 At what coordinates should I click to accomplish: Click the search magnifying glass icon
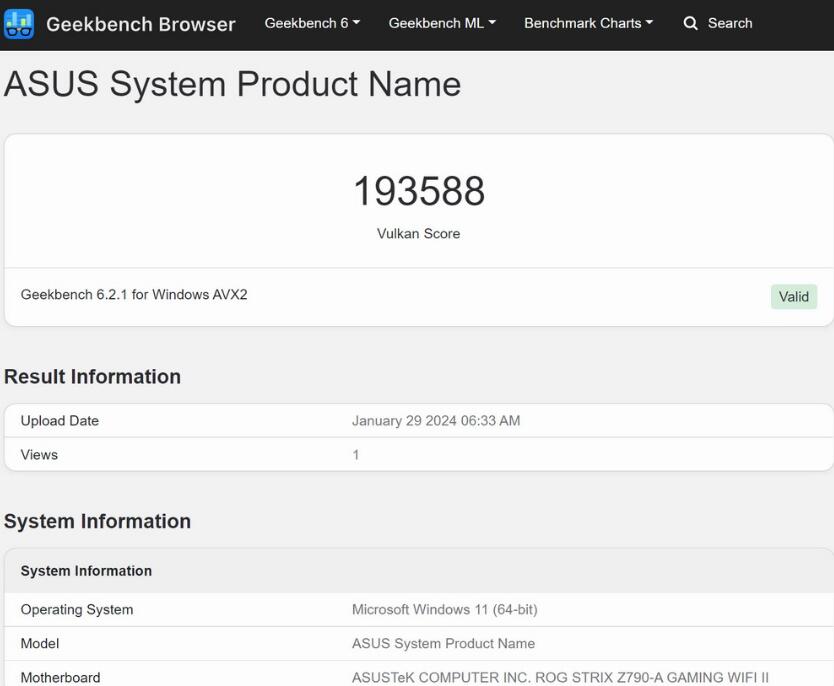[x=690, y=23]
